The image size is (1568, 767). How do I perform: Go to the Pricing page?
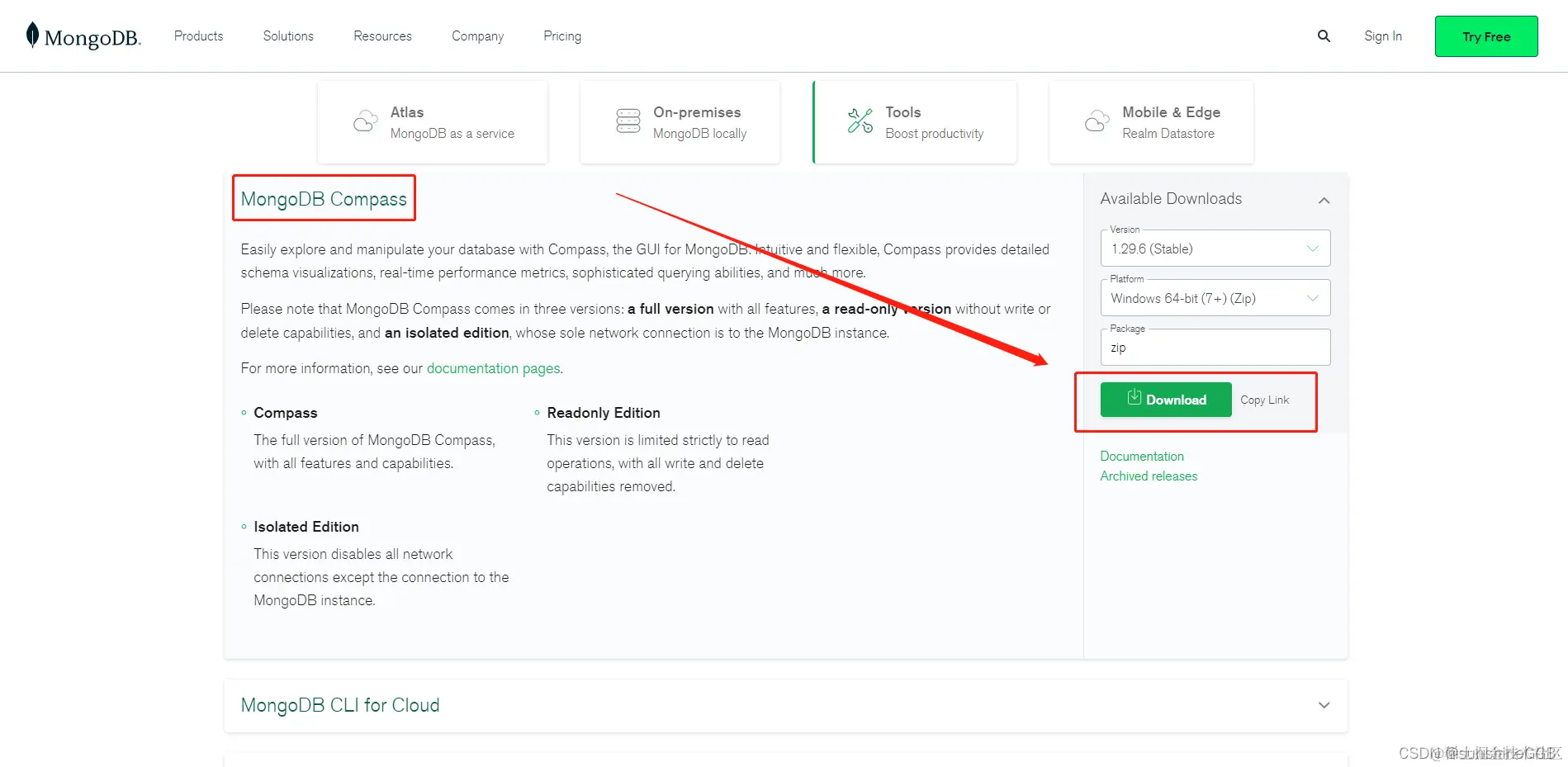pyautogui.click(x=562, y=36)
